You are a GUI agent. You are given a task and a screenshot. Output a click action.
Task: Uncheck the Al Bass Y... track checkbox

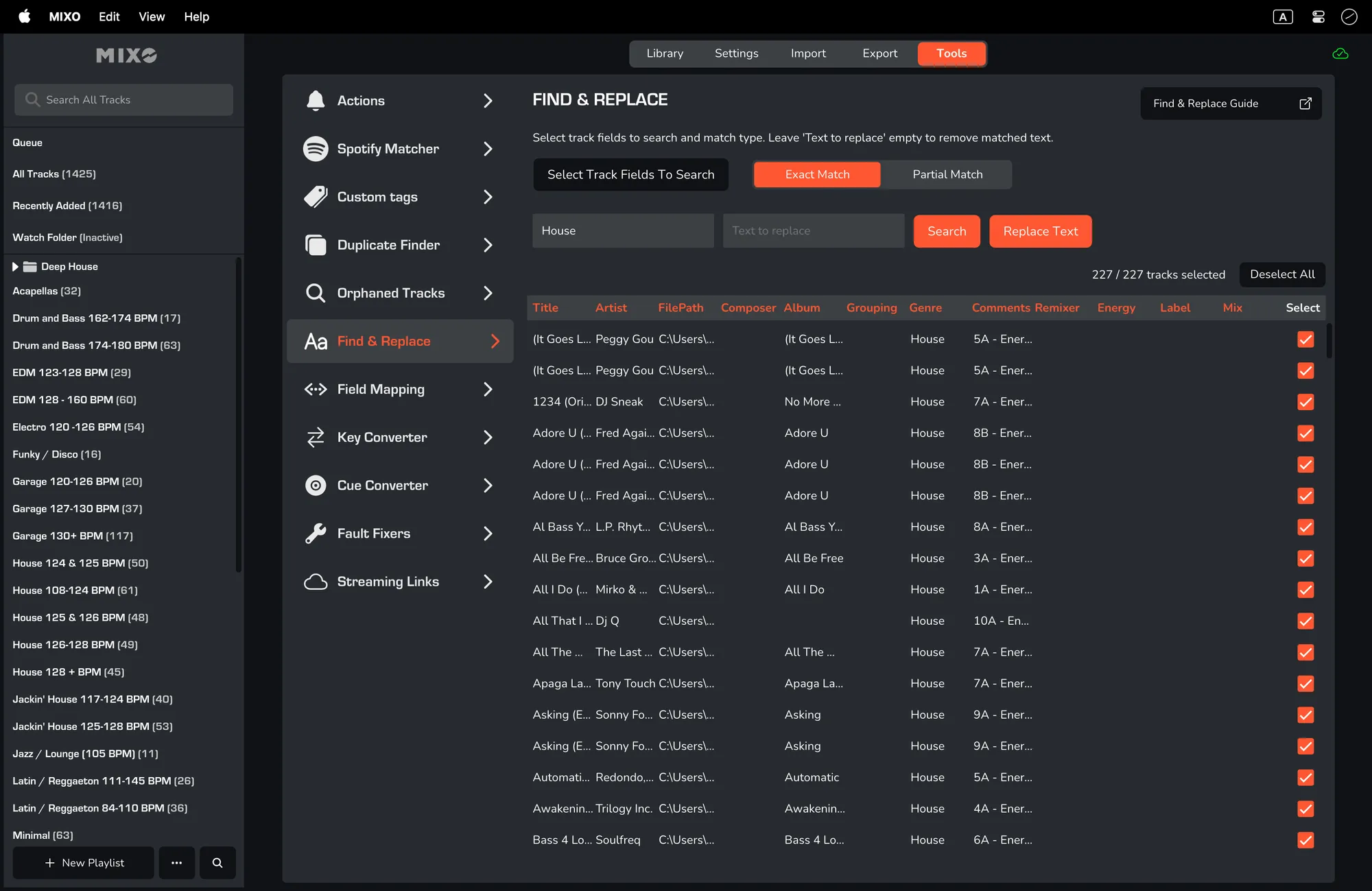pos(1305,527)
